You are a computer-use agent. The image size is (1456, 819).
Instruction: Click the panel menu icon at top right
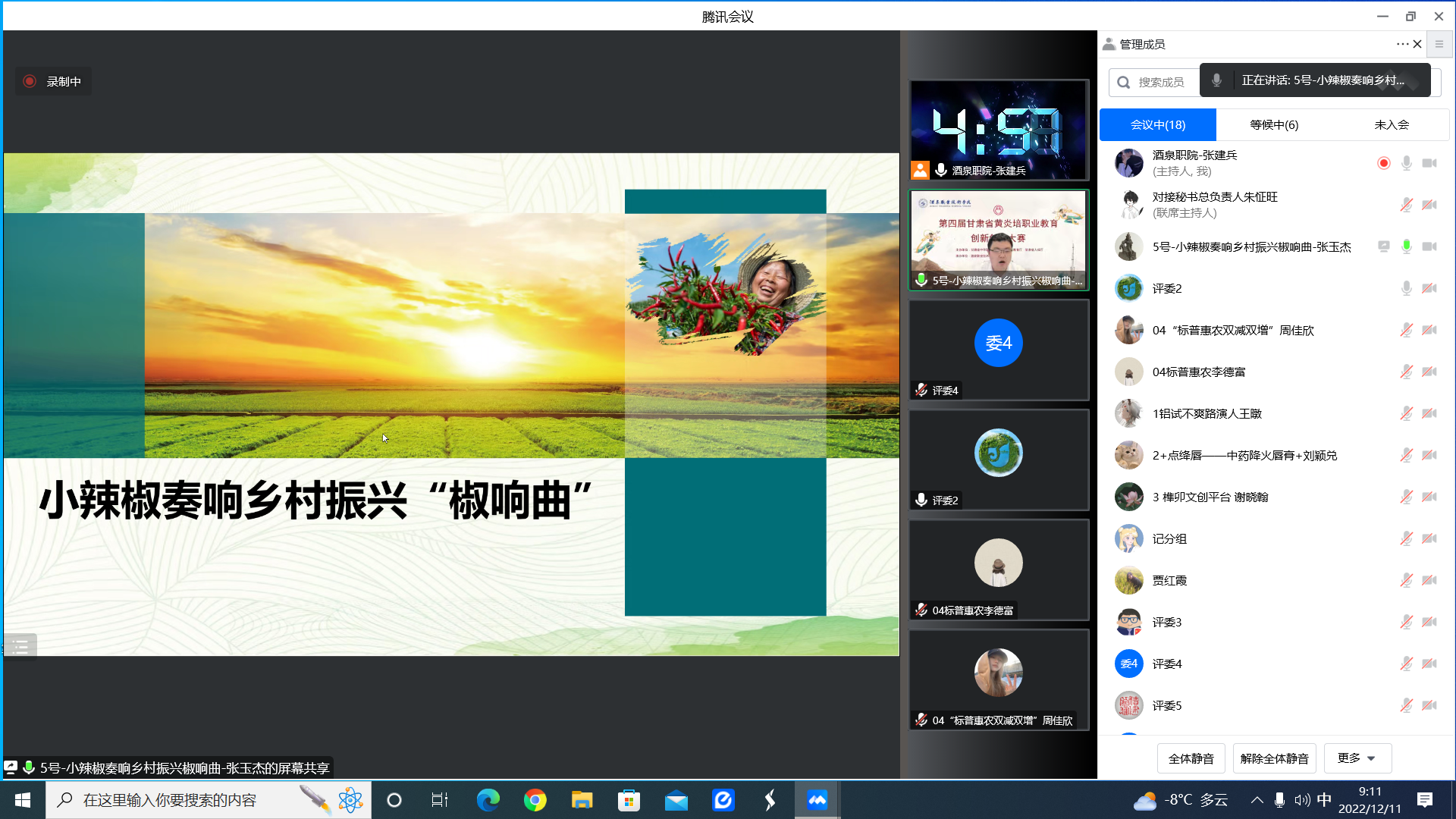click(x=1439, y=44)
